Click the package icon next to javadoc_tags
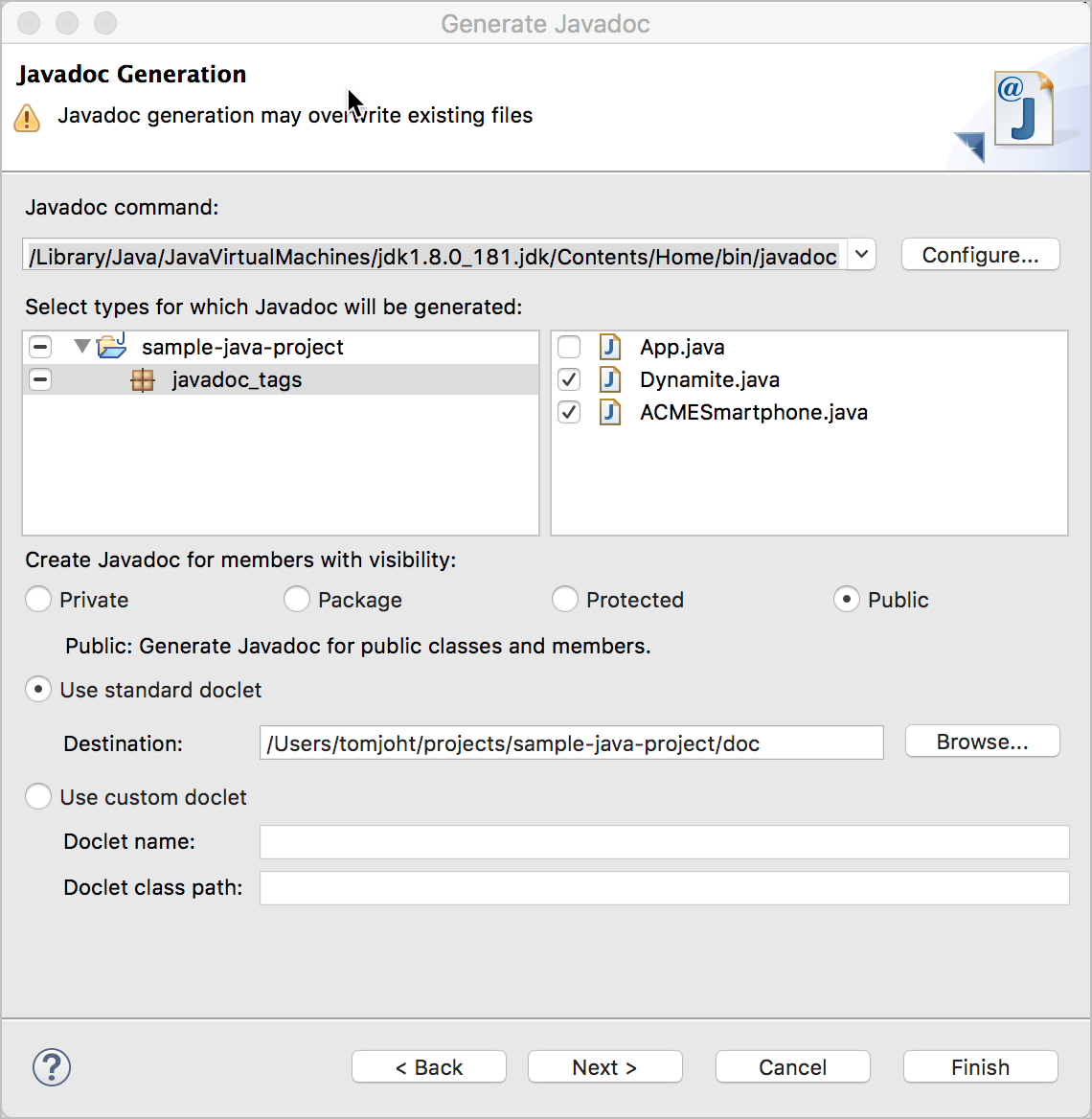1092x1119 pixels. [x=143, y=379]
